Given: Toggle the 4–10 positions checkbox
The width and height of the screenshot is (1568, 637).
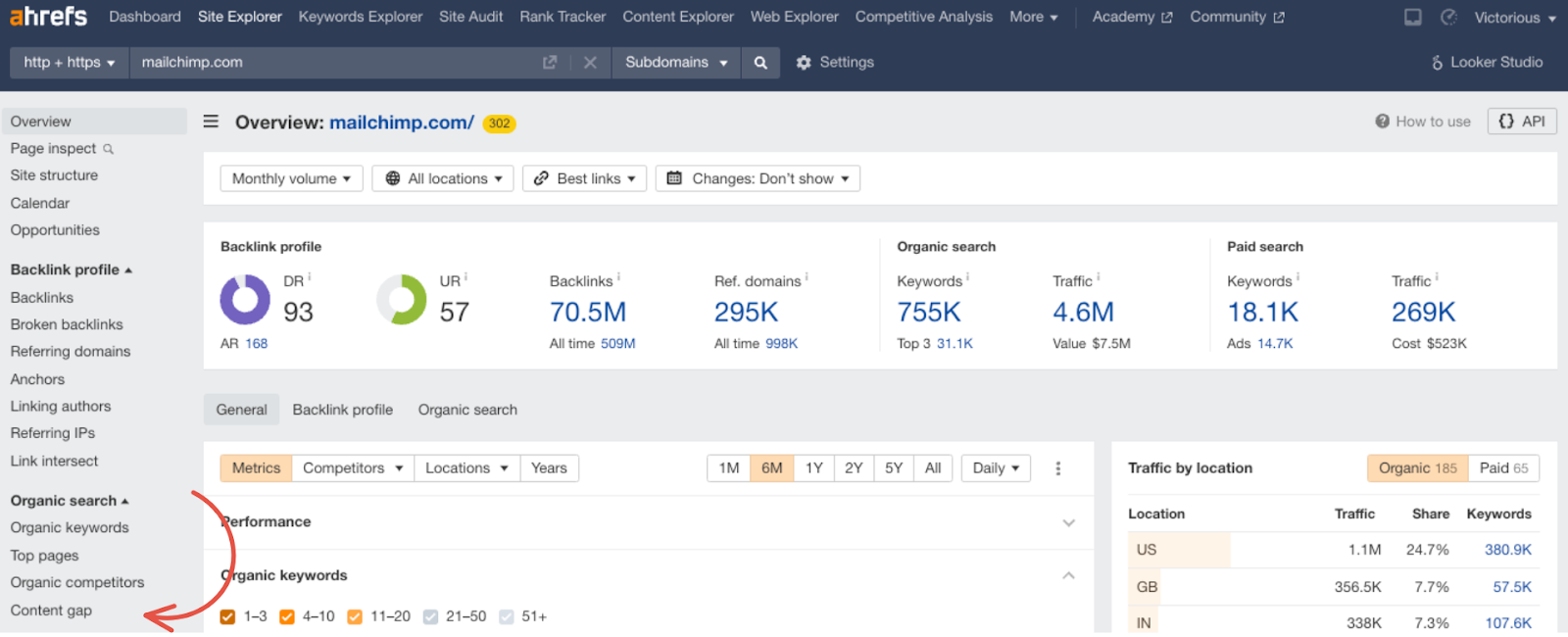Looking at the screenshot, I should click(x=287, y=616).
